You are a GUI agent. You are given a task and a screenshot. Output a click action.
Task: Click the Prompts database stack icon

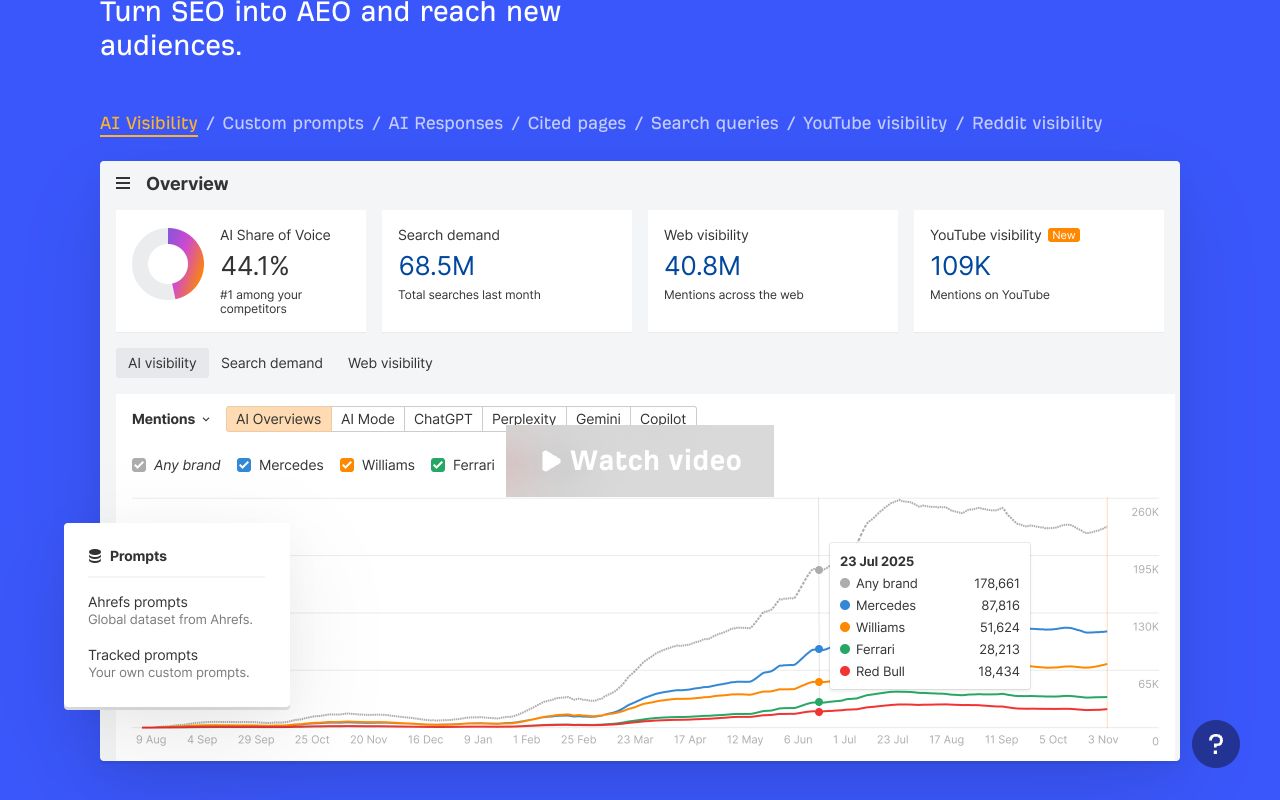(95, 556)
